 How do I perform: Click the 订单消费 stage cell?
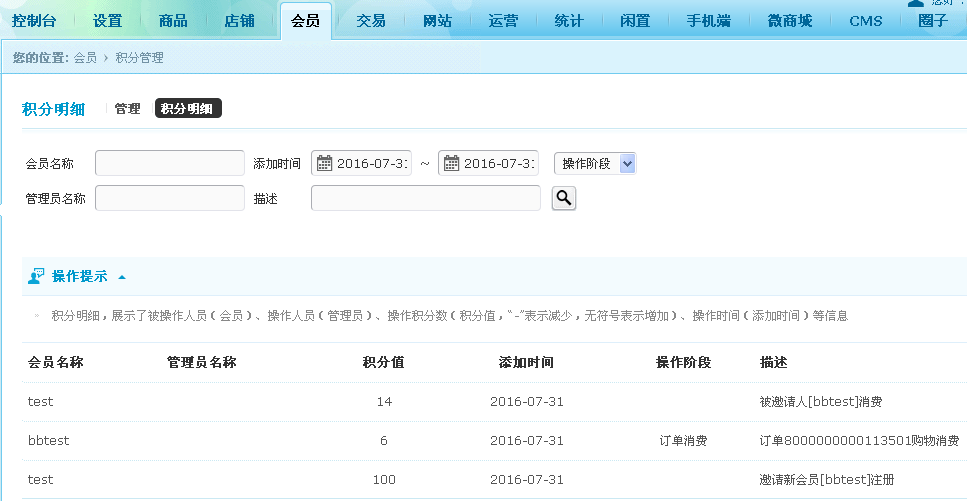pos(683,441)
